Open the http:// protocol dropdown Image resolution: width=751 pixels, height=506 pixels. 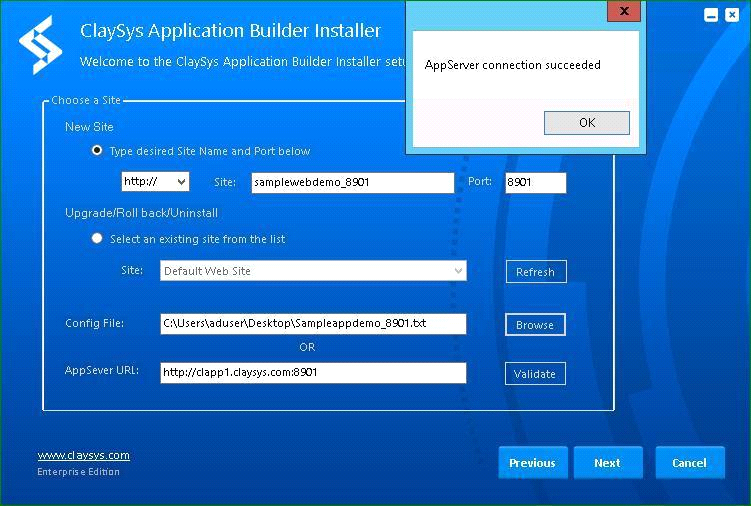coord(155,182)
